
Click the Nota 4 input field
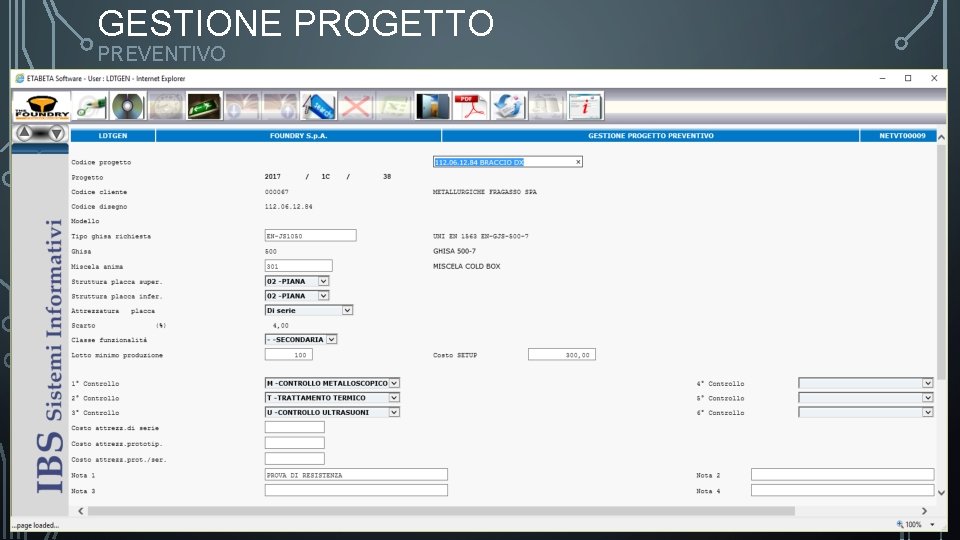(x=842, y=490)
